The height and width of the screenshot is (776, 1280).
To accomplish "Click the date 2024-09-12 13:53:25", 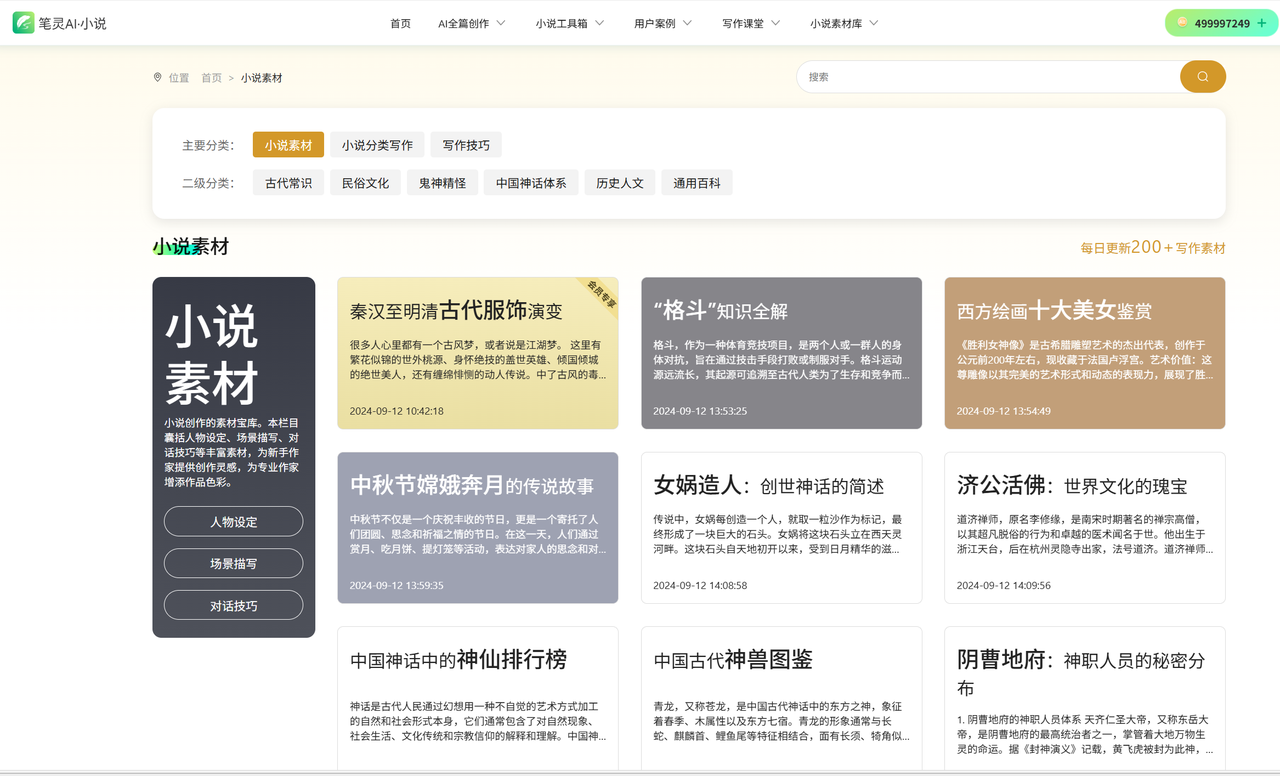I will point(700,411).
